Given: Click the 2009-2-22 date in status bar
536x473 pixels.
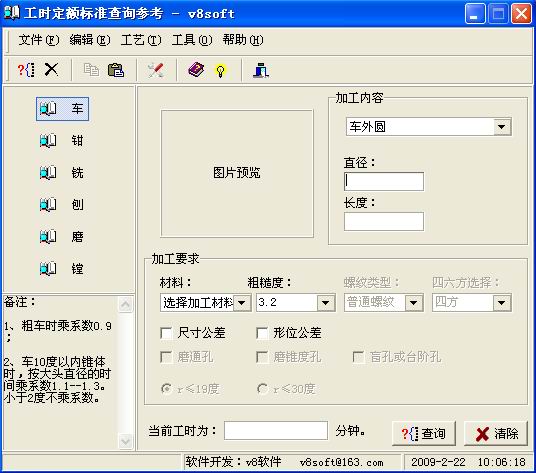Looking at the screenshot, I should pyautogui.click(x=438, y=462).
